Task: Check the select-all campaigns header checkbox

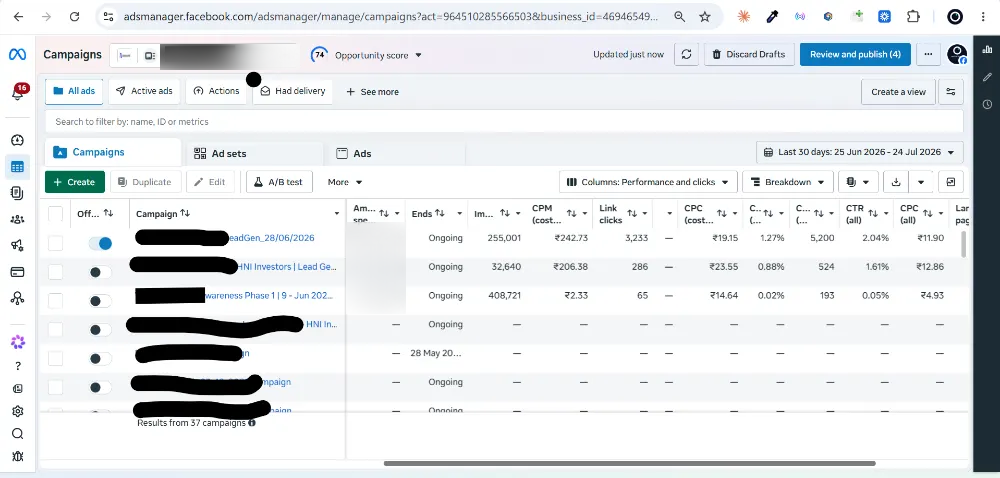Action: pyautogui.click(x=55, y=214)
